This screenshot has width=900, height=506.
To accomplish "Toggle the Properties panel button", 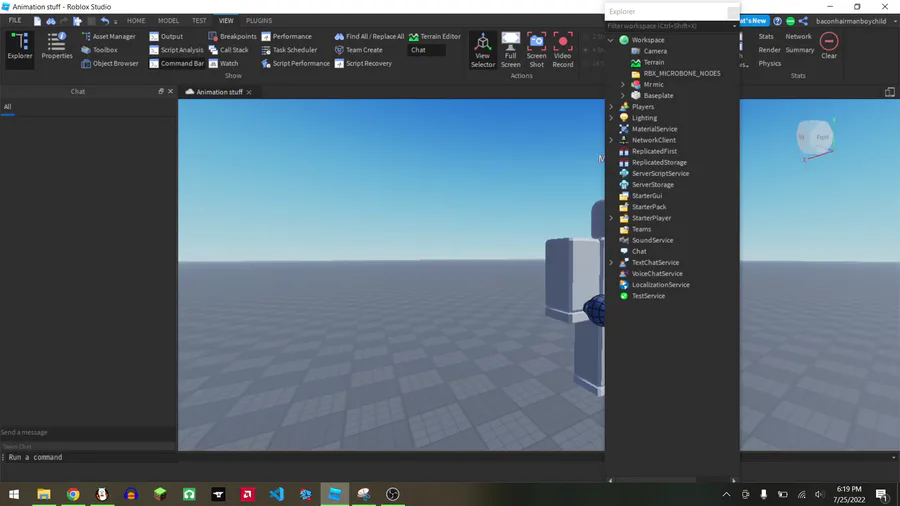I will click(x=57, y=46).
